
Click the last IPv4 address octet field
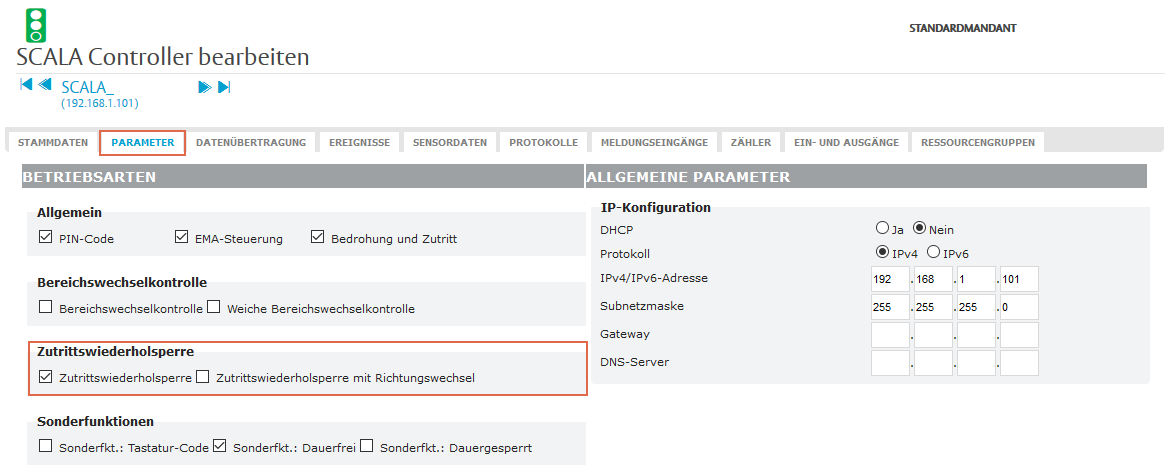coord(1019,279)
